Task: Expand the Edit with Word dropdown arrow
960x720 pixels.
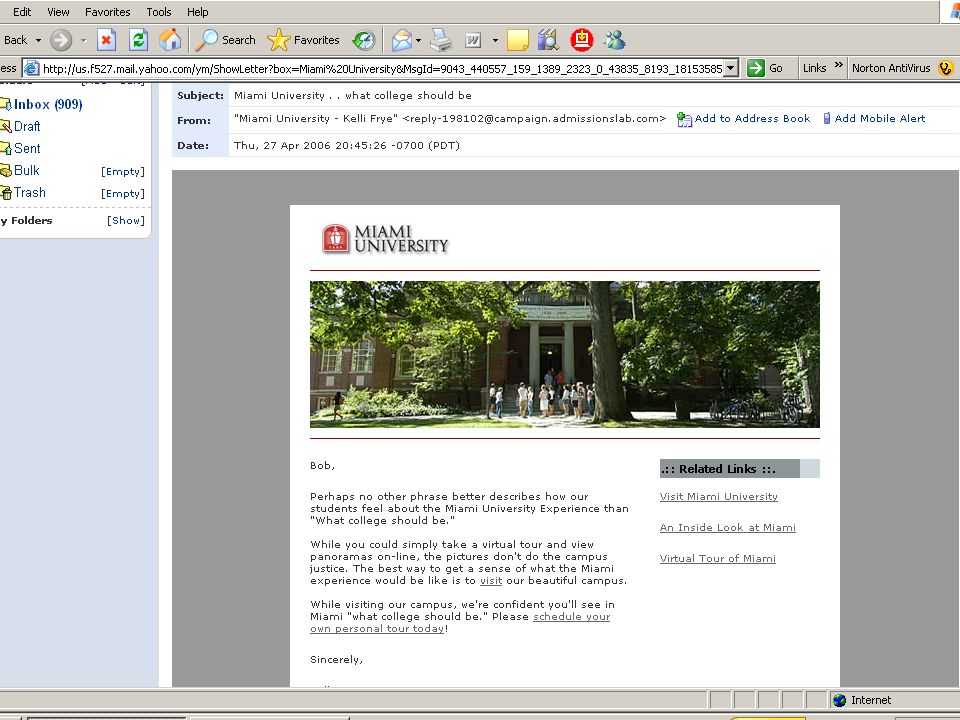Action: [x=495, y=40]
